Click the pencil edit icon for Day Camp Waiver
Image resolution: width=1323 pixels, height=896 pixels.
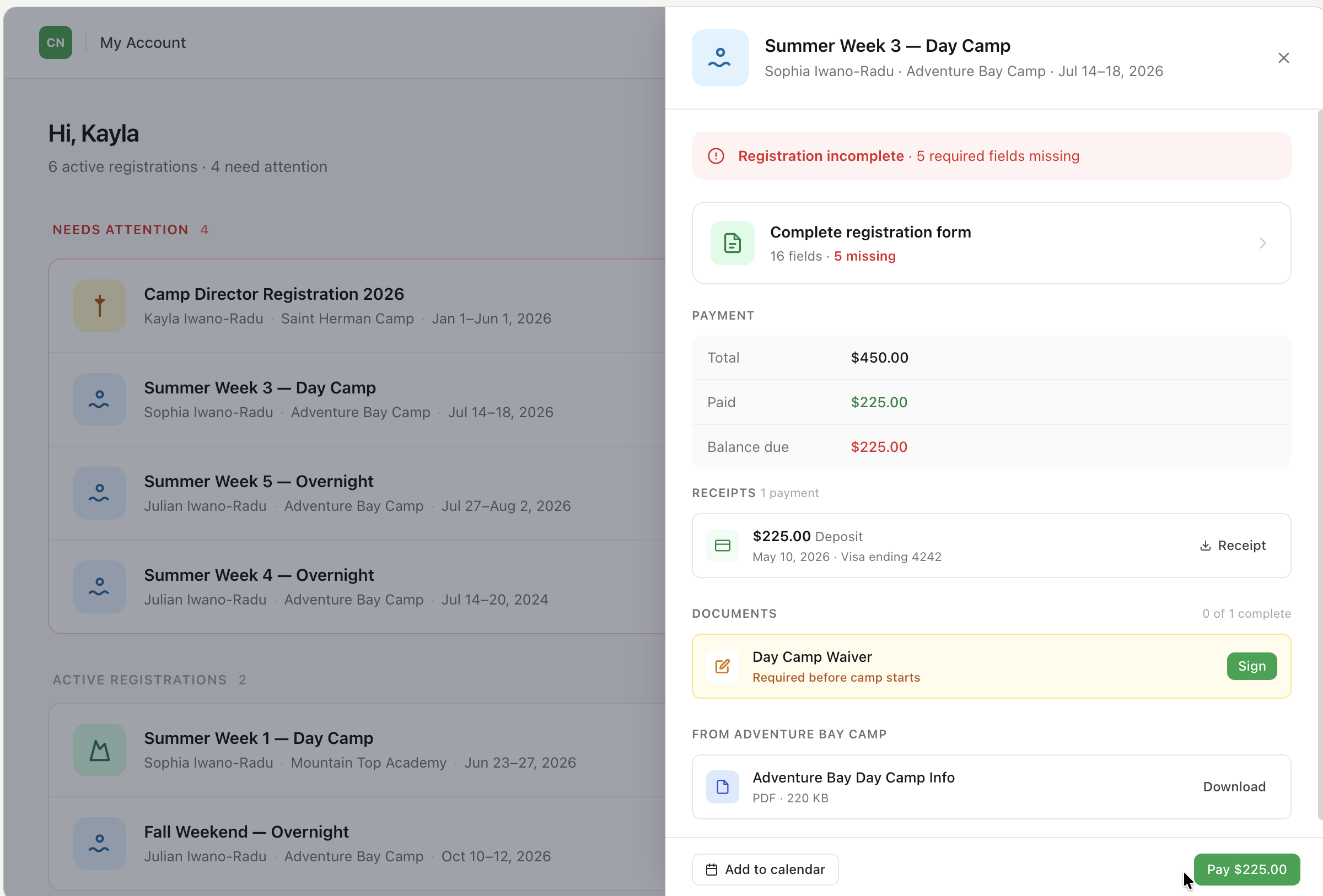click(722, 666)
